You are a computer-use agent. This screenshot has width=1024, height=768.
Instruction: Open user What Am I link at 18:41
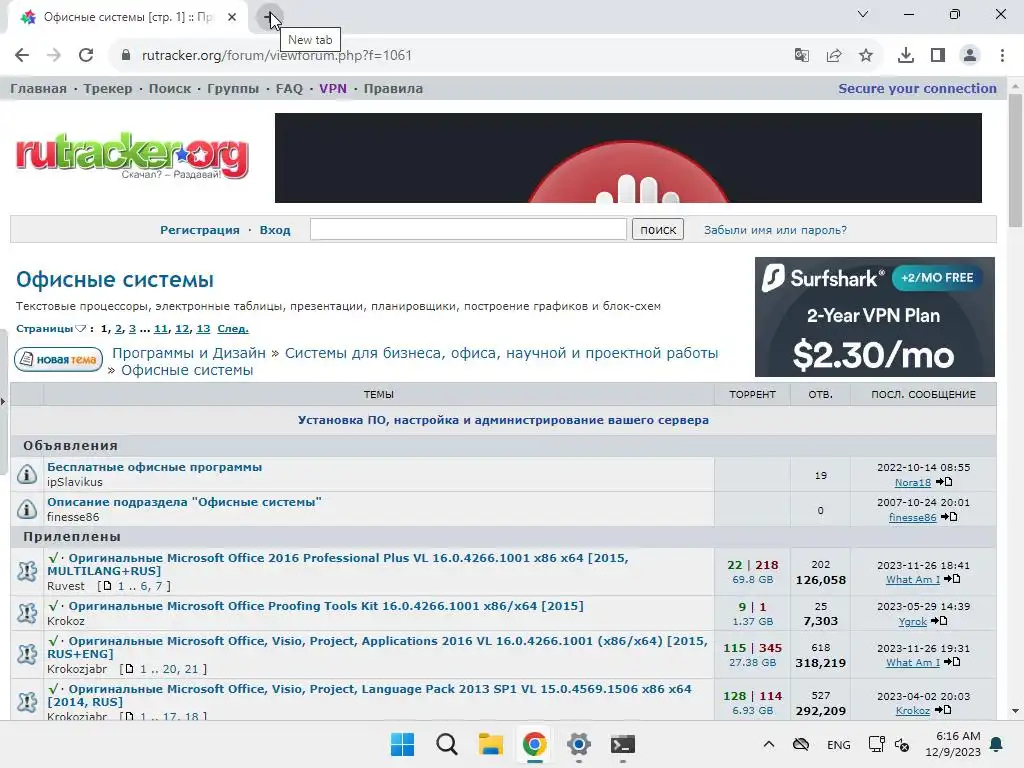click(912, 579)
